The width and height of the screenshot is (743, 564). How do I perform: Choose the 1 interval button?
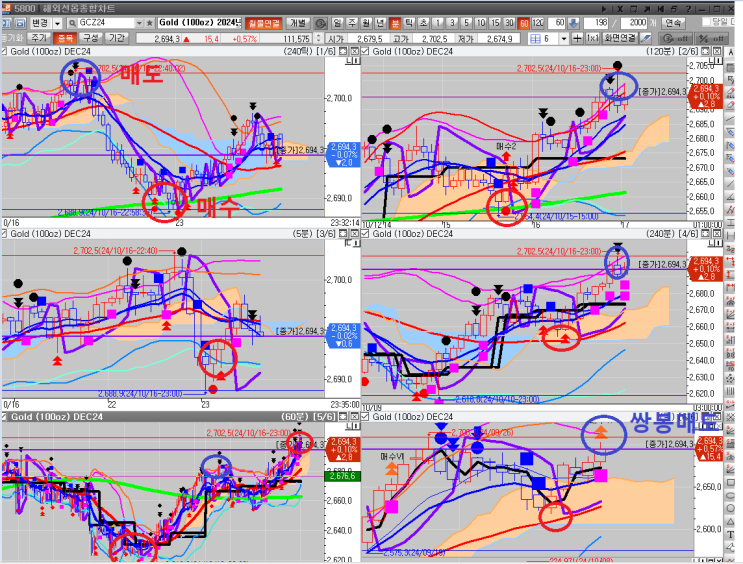point(438,23)
